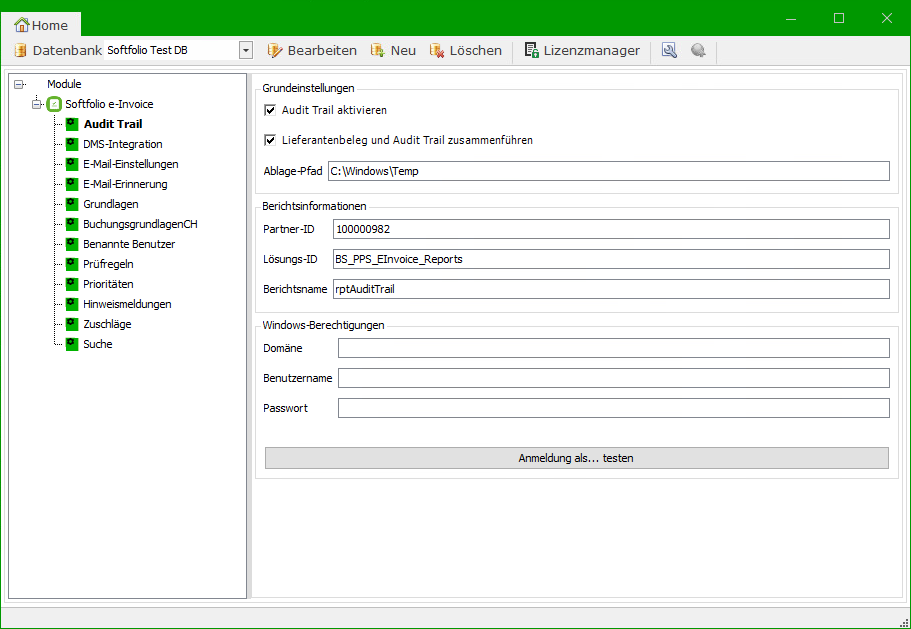Toggle the Softfolio e-Invoice module checkbox
This screenshot has width=911, height=629.
[55, 104]
